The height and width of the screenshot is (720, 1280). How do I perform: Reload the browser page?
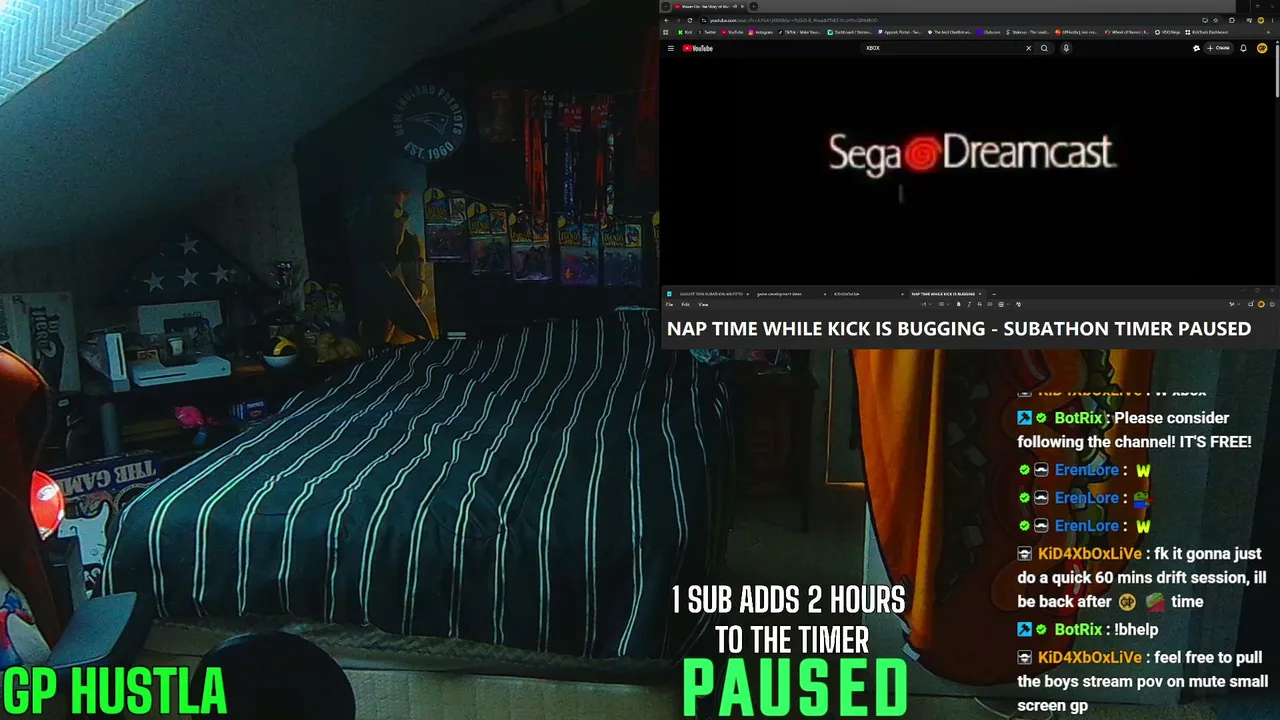[x=691, y=20]
